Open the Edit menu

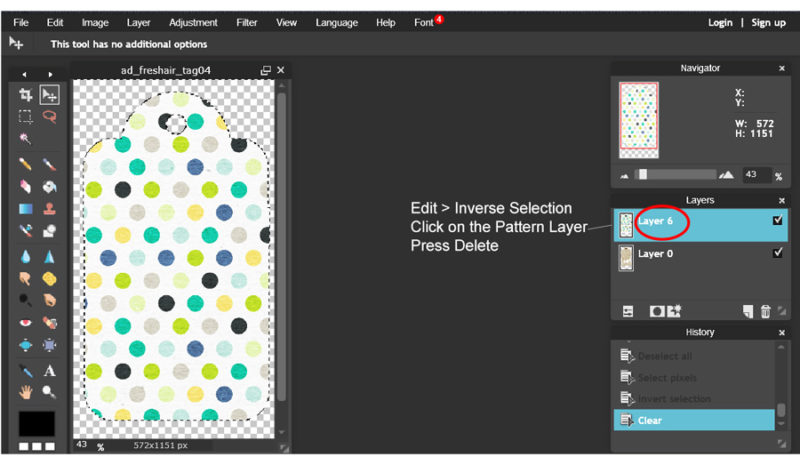coord(55,22)
